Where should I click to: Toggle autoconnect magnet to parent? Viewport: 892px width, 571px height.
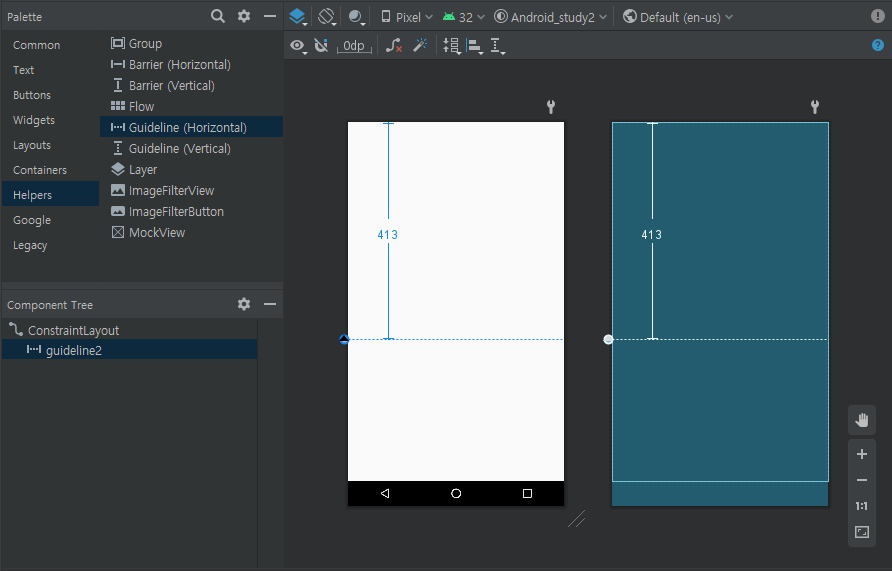321,45
